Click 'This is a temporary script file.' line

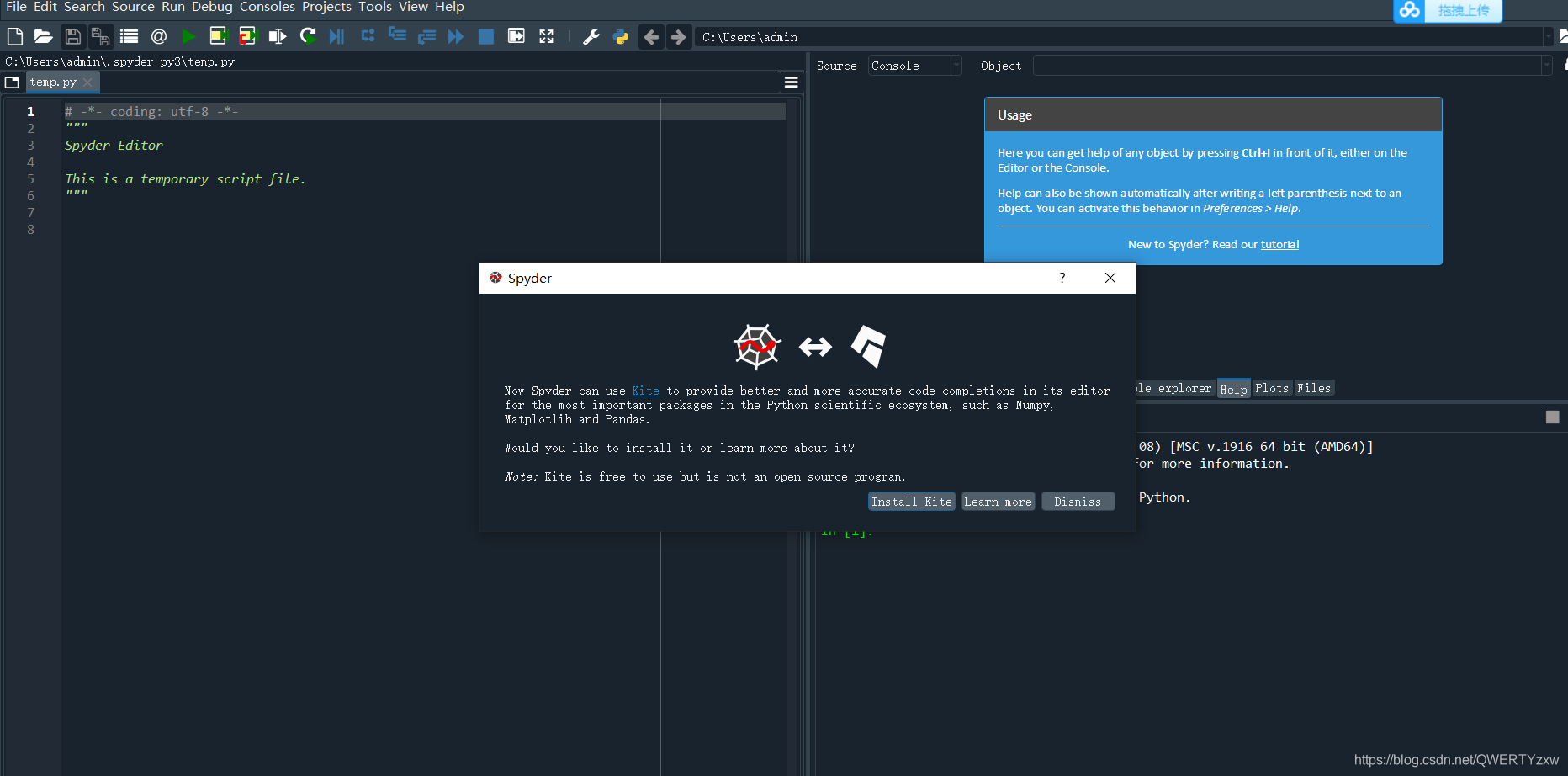185,179
